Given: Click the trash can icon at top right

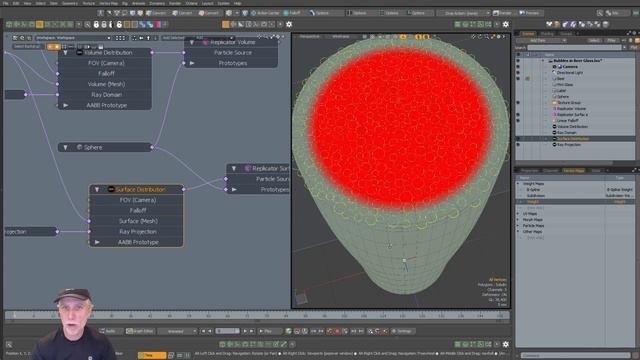Looking at the screenshot, I should click(x=605, y=24).
